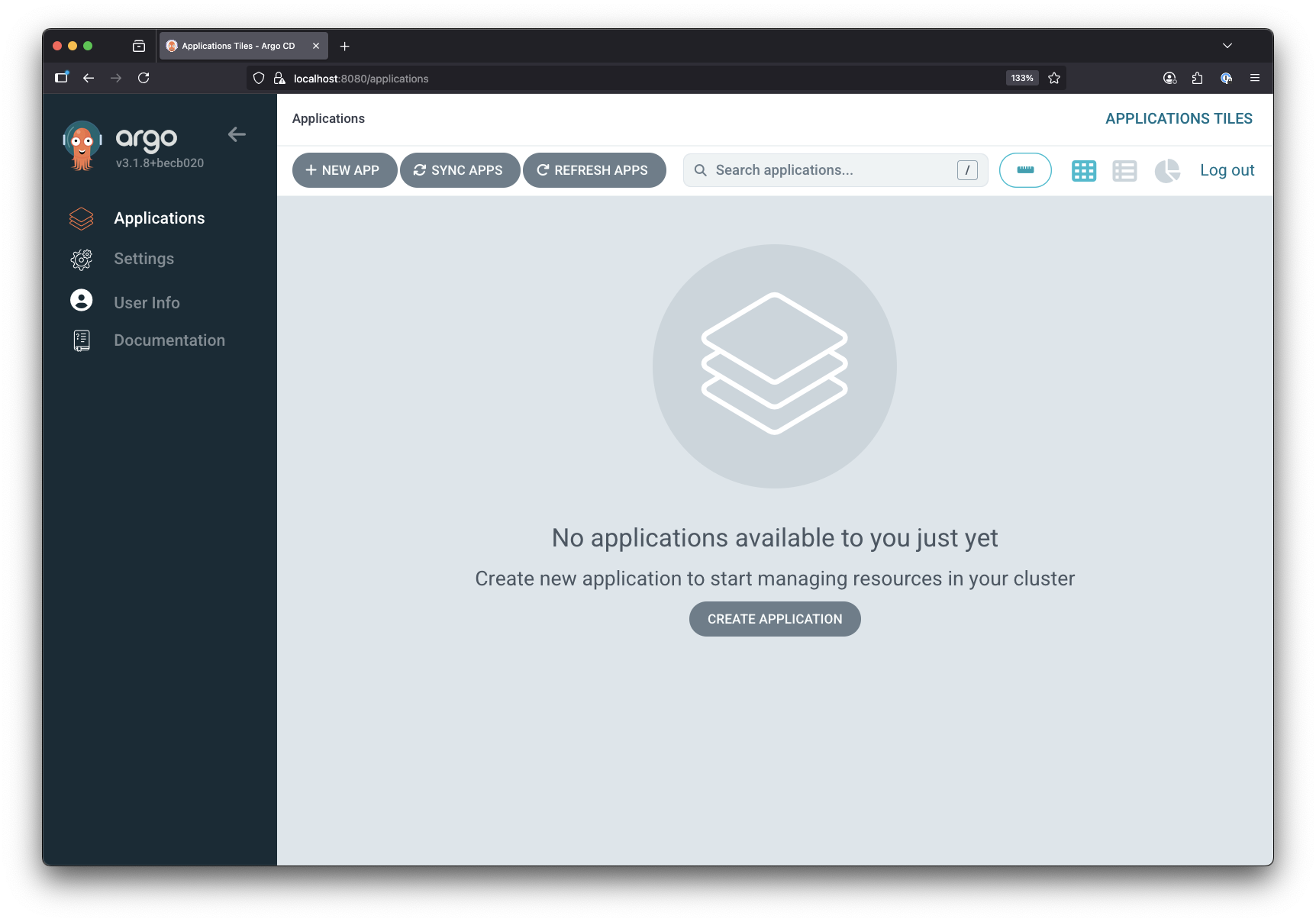Click the blue browser extension icon
This screenshot has height=922, width=1316.
coord(1227,78)
